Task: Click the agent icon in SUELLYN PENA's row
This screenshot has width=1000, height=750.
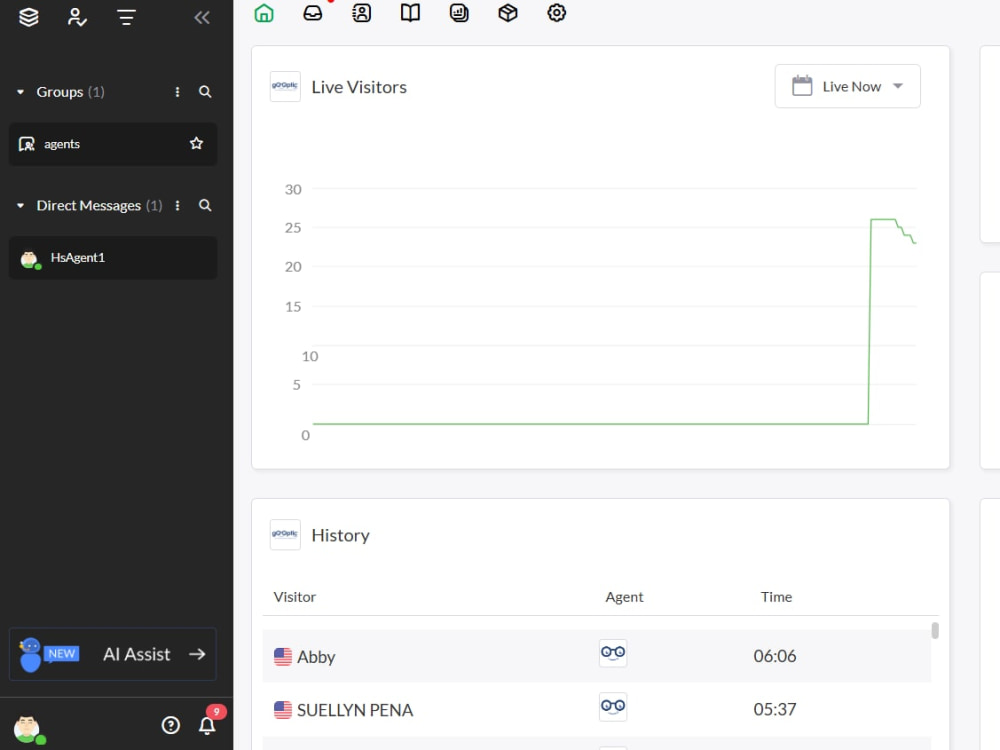Action: click(x=613, y=707)
